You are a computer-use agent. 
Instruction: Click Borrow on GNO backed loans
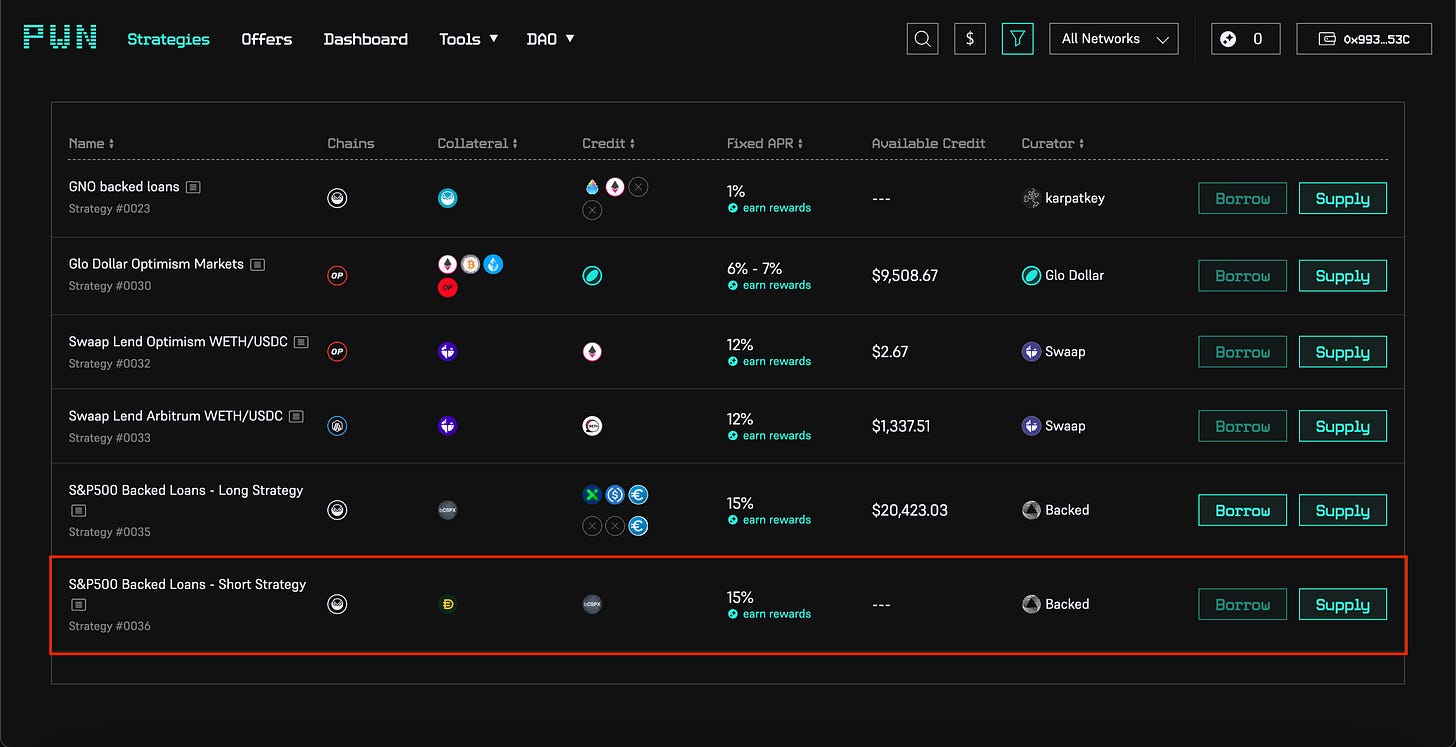click(1242, 198)
